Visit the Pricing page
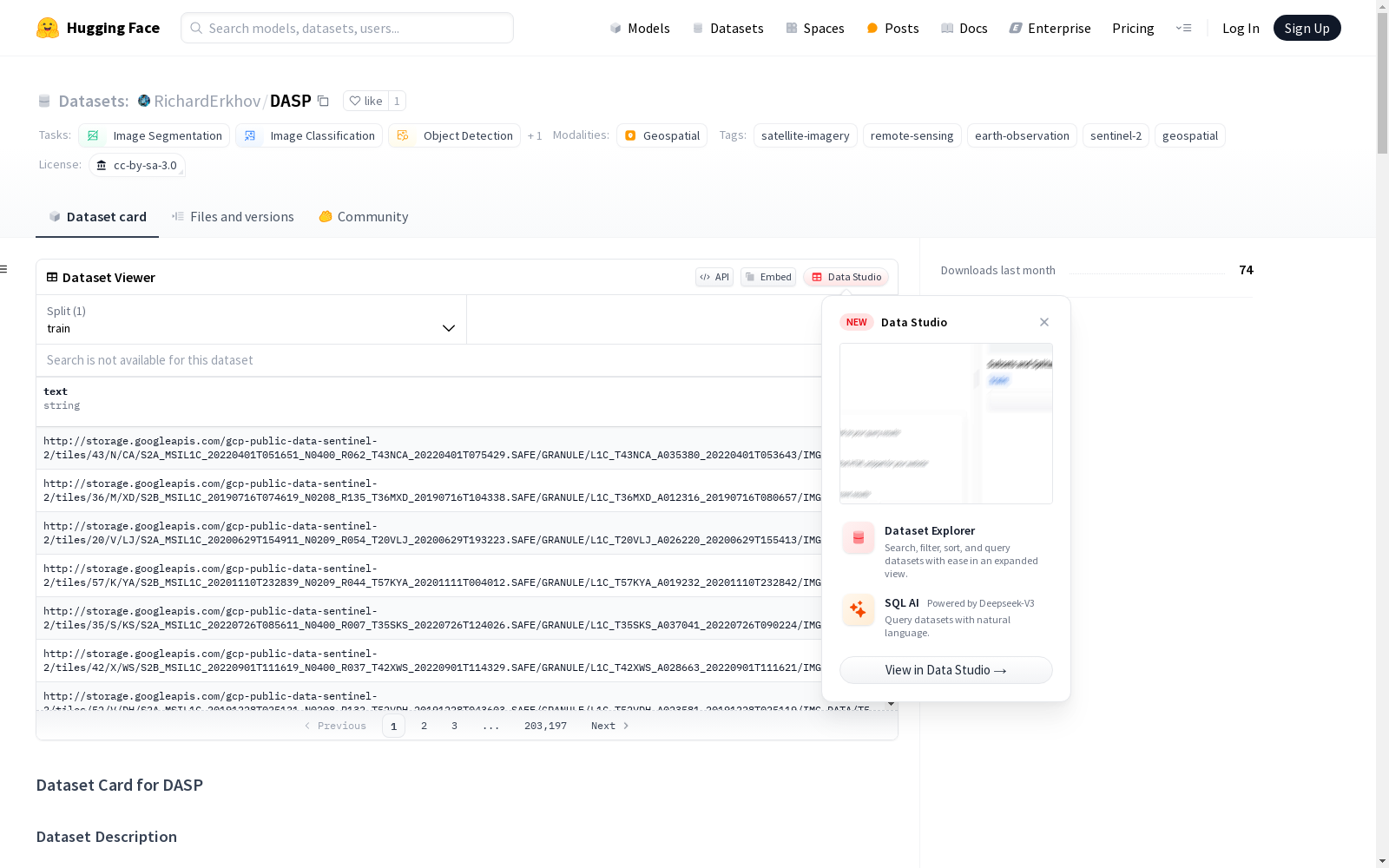This screenshot has width=1389, height=868. click(1133, 28)
